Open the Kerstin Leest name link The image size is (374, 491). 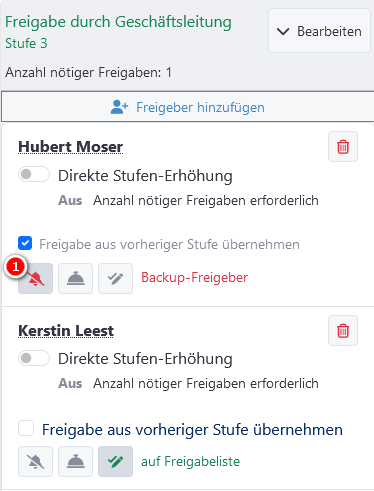66,331
